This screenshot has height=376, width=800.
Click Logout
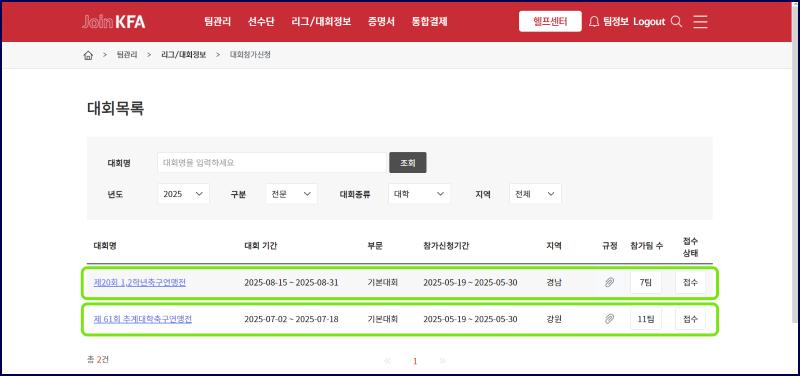click(649, 22)
